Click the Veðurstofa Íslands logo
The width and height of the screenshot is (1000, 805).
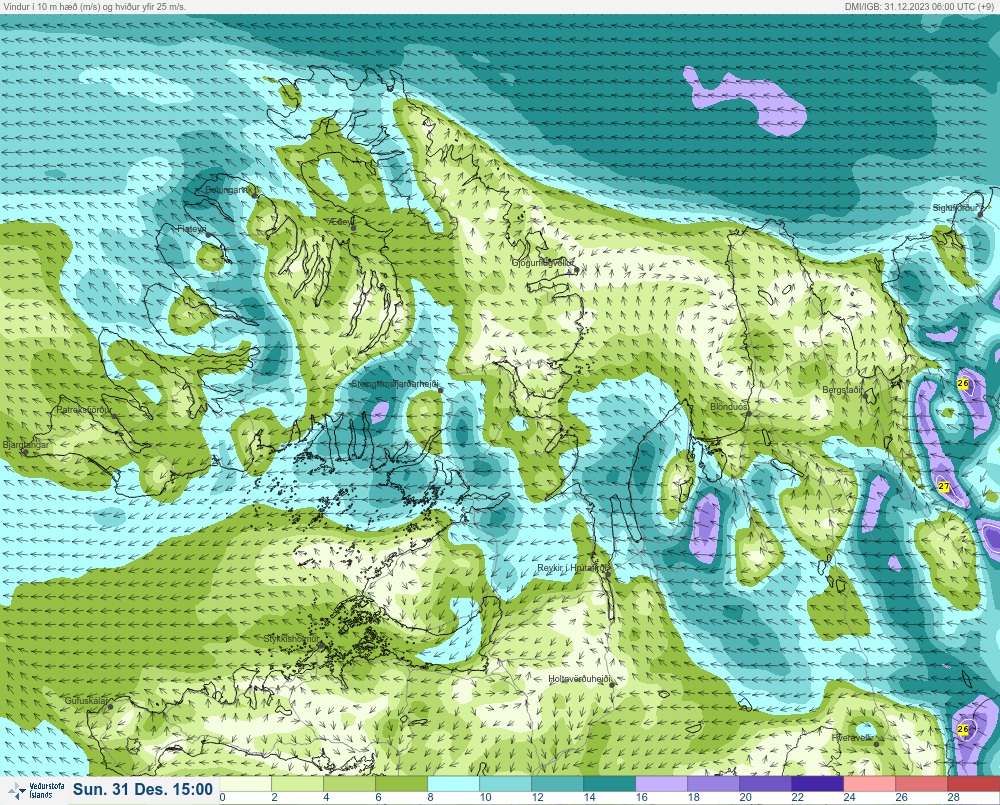click(35, 791)
